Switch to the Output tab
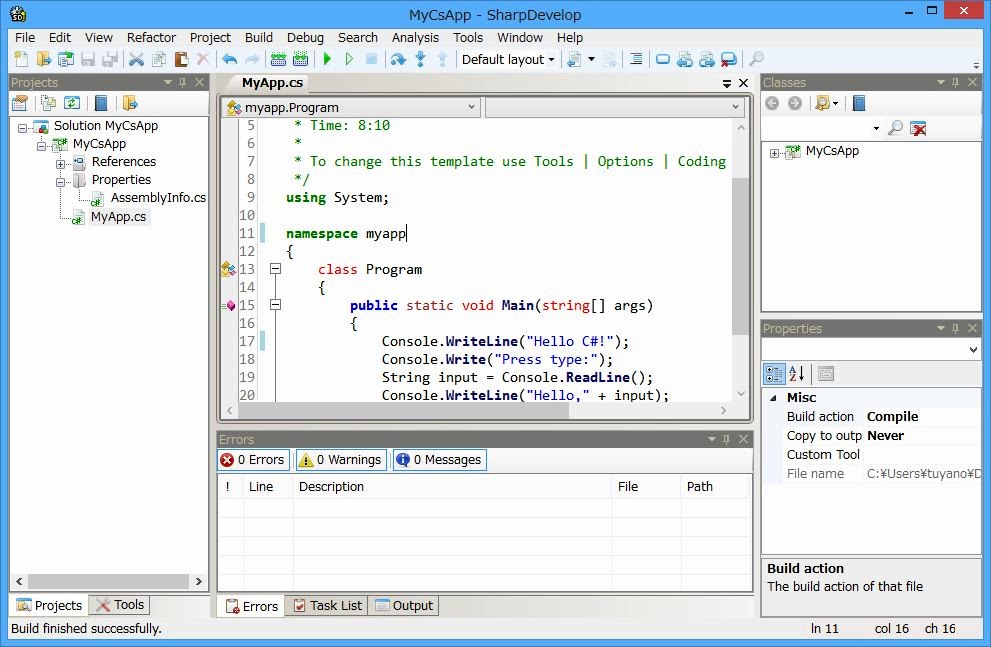The width and height of the screenshot is (991, 647). [404, 605]
